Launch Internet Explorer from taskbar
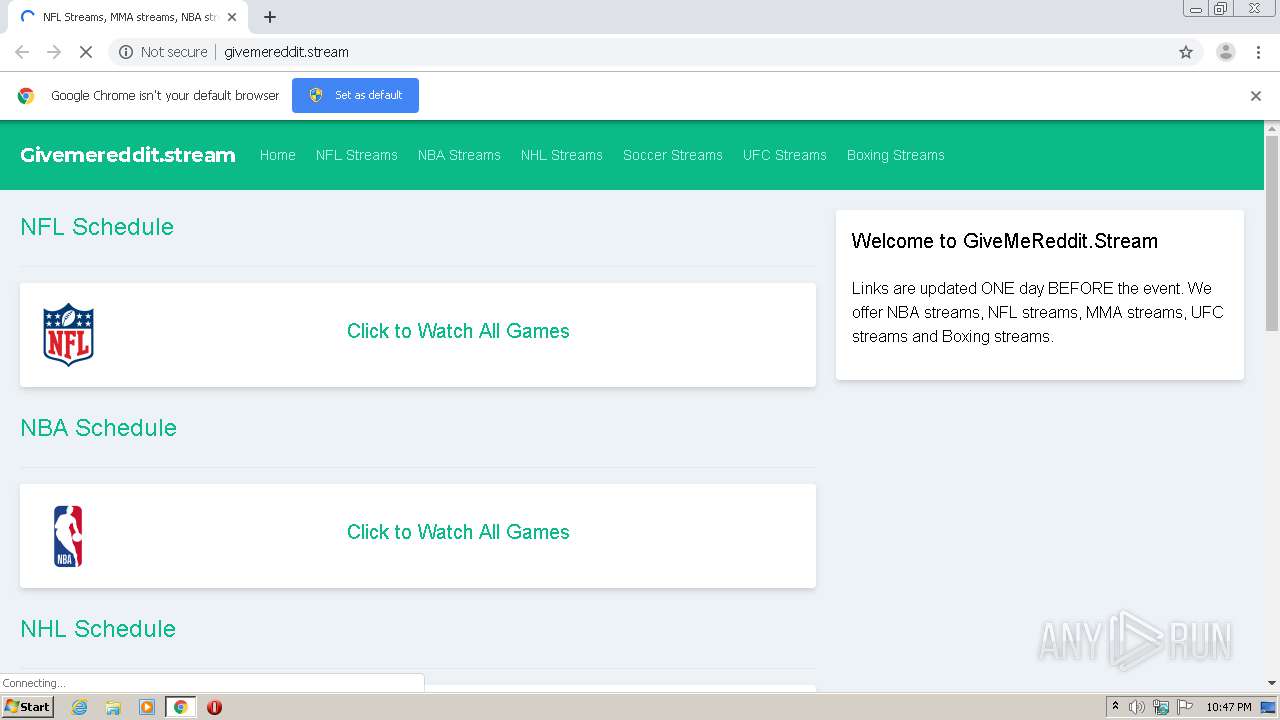 80,707
